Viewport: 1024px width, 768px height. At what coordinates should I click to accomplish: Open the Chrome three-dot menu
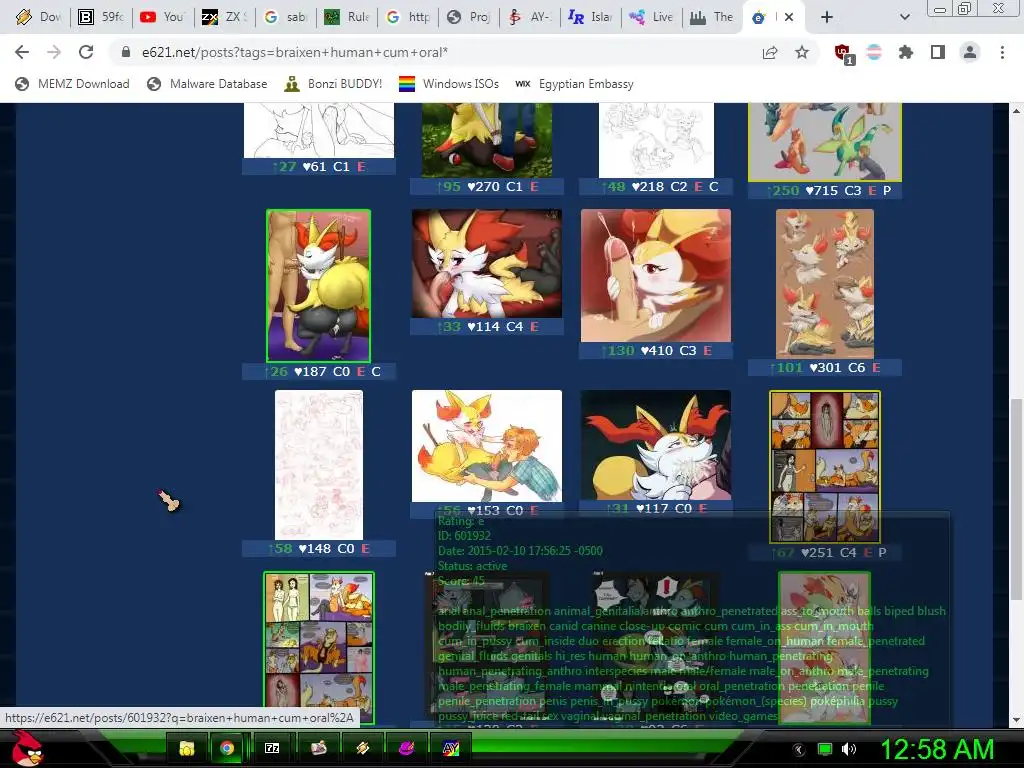[x=1002, y=52]
